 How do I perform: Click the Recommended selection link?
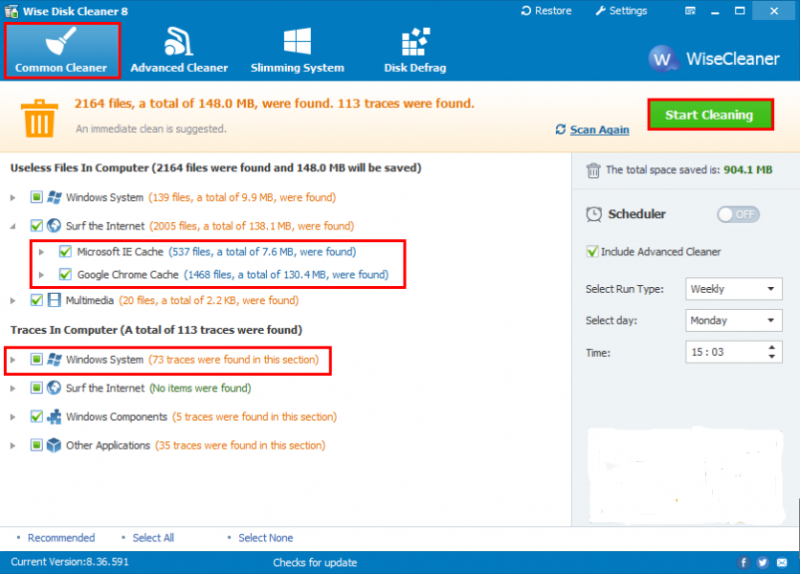[61, 538]
